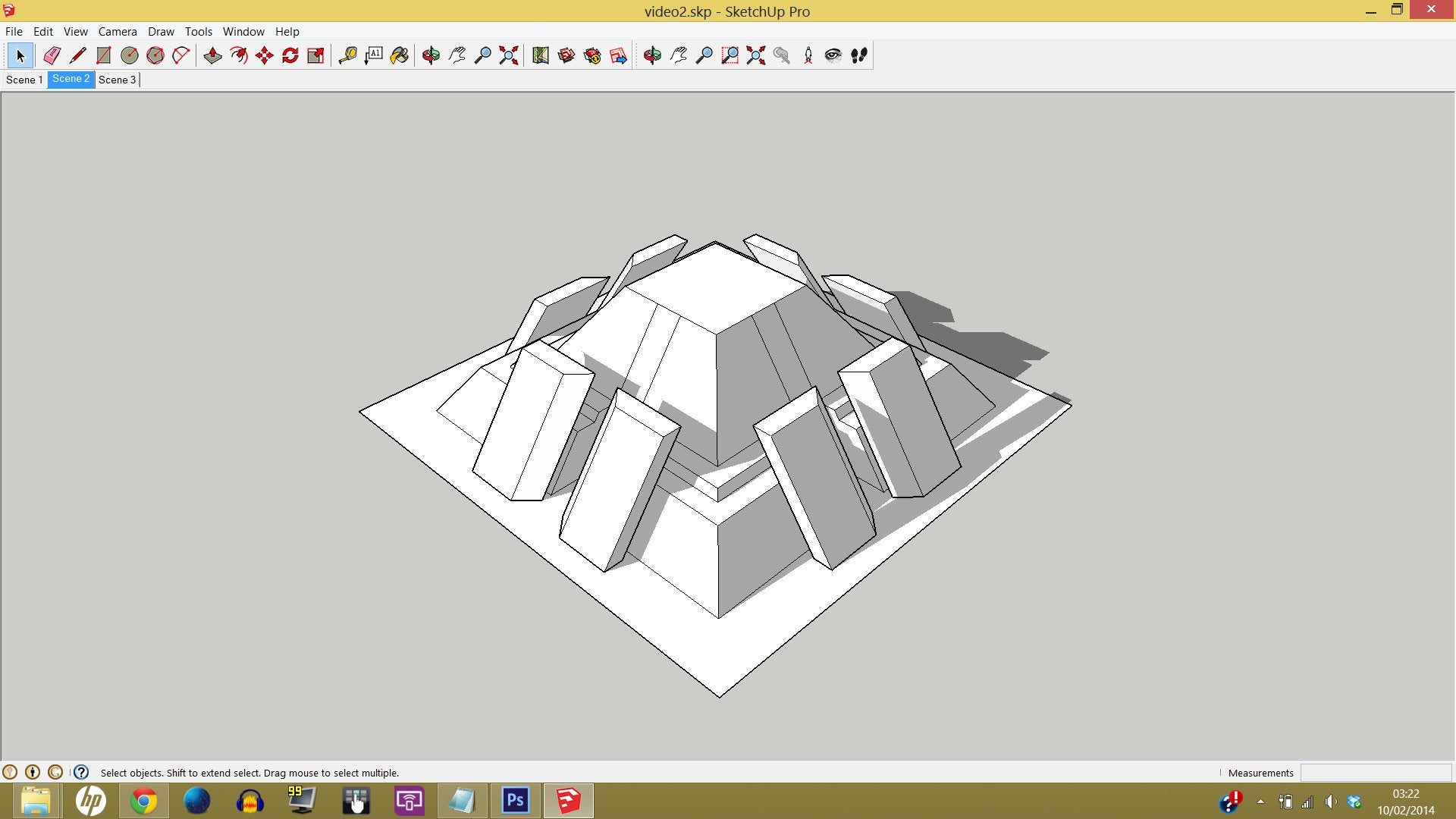The height and width of the screenshot is (819, 1456).
Task: Open the 3D Warehouse get models icon
Action: [566, 55]
